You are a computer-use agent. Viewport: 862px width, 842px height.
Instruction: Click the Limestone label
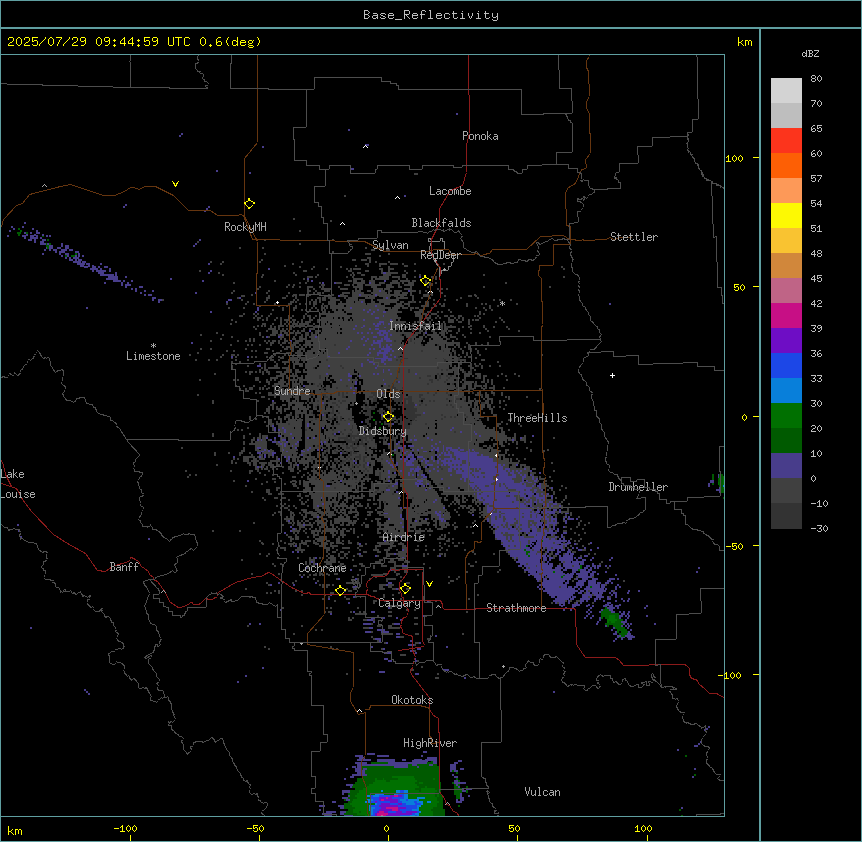153,356
